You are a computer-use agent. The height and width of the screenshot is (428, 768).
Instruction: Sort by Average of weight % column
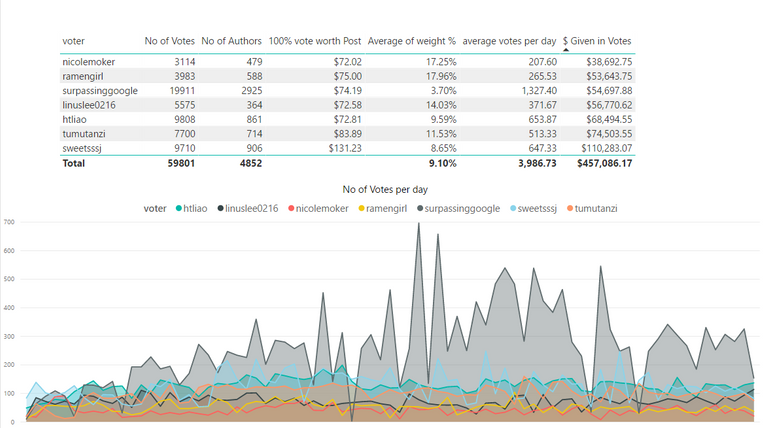point(411,41)
